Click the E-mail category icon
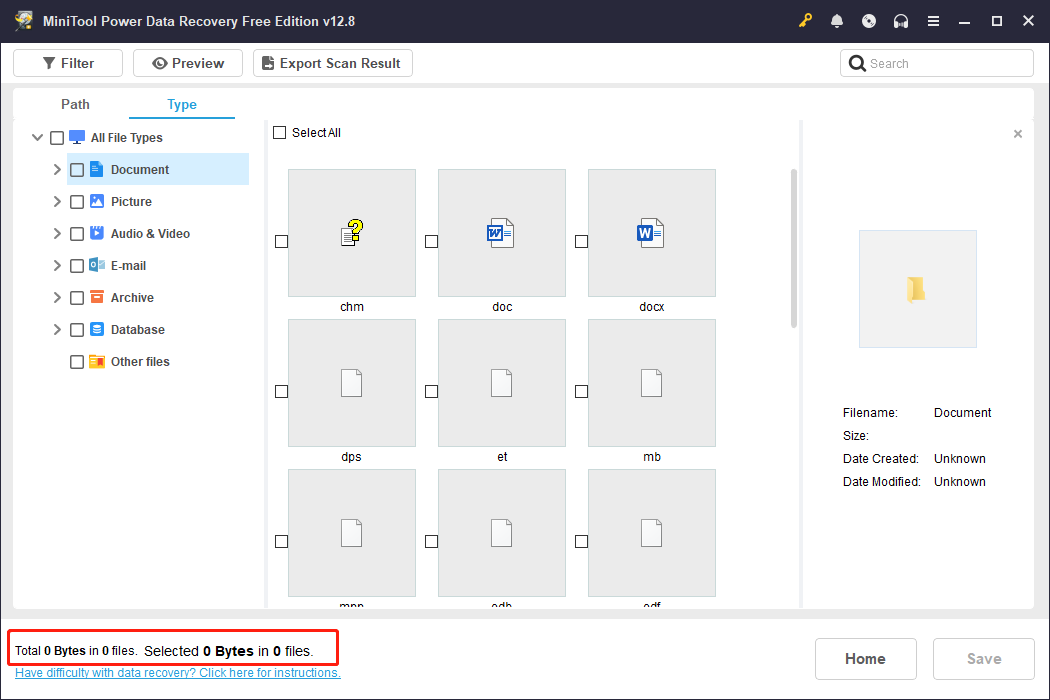Screen dimensions: 1050x700 97,265
